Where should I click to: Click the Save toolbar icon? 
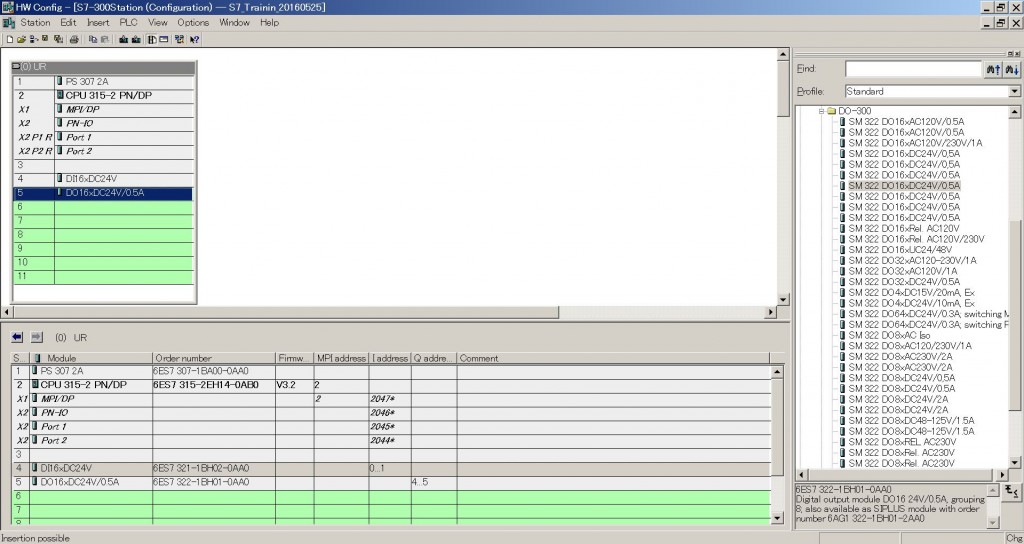[45, 39]
